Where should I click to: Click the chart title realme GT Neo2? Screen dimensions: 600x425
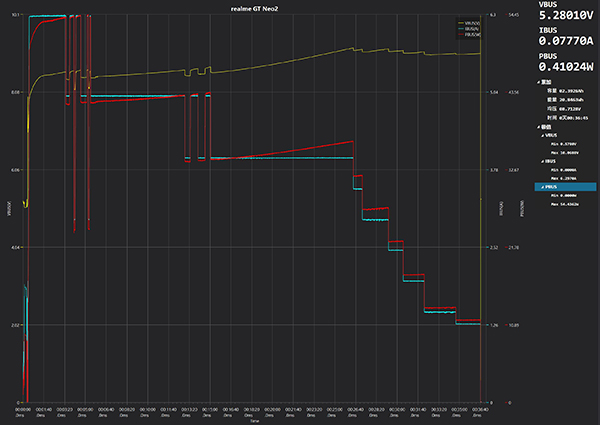(254, 7)
